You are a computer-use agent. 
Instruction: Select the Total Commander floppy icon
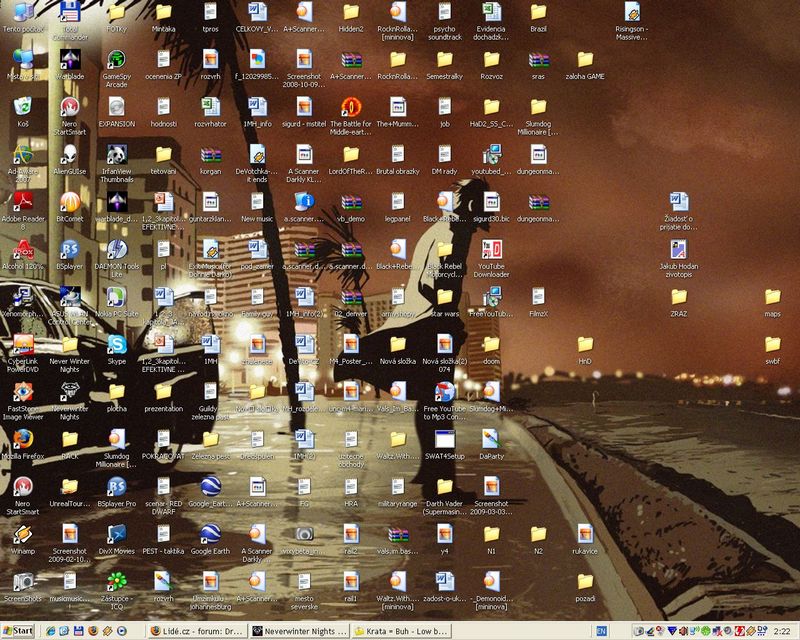click(69, 12)
